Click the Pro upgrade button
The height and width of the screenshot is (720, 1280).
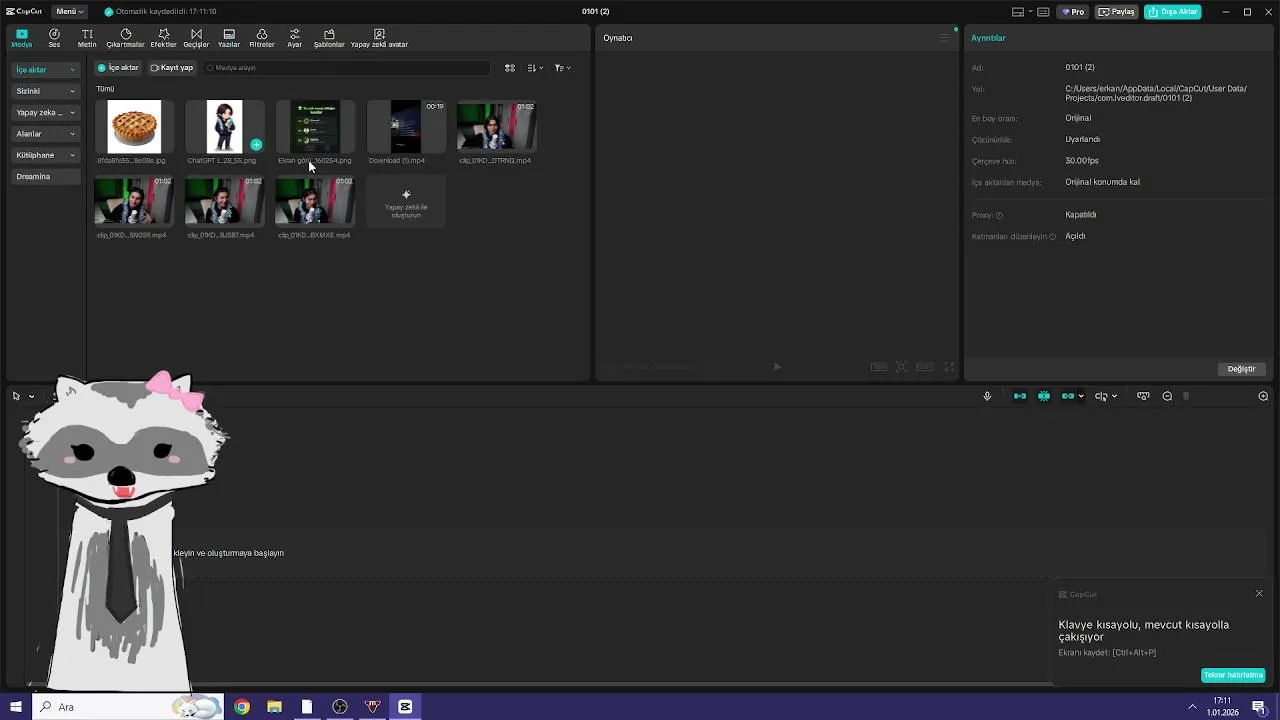[1074, 12]
